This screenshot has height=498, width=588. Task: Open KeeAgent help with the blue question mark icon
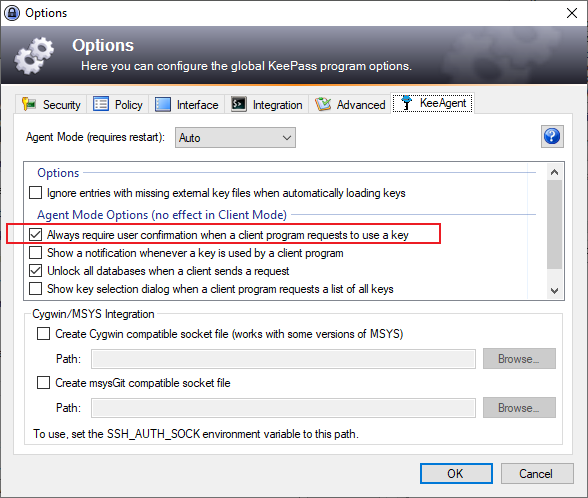552,136
